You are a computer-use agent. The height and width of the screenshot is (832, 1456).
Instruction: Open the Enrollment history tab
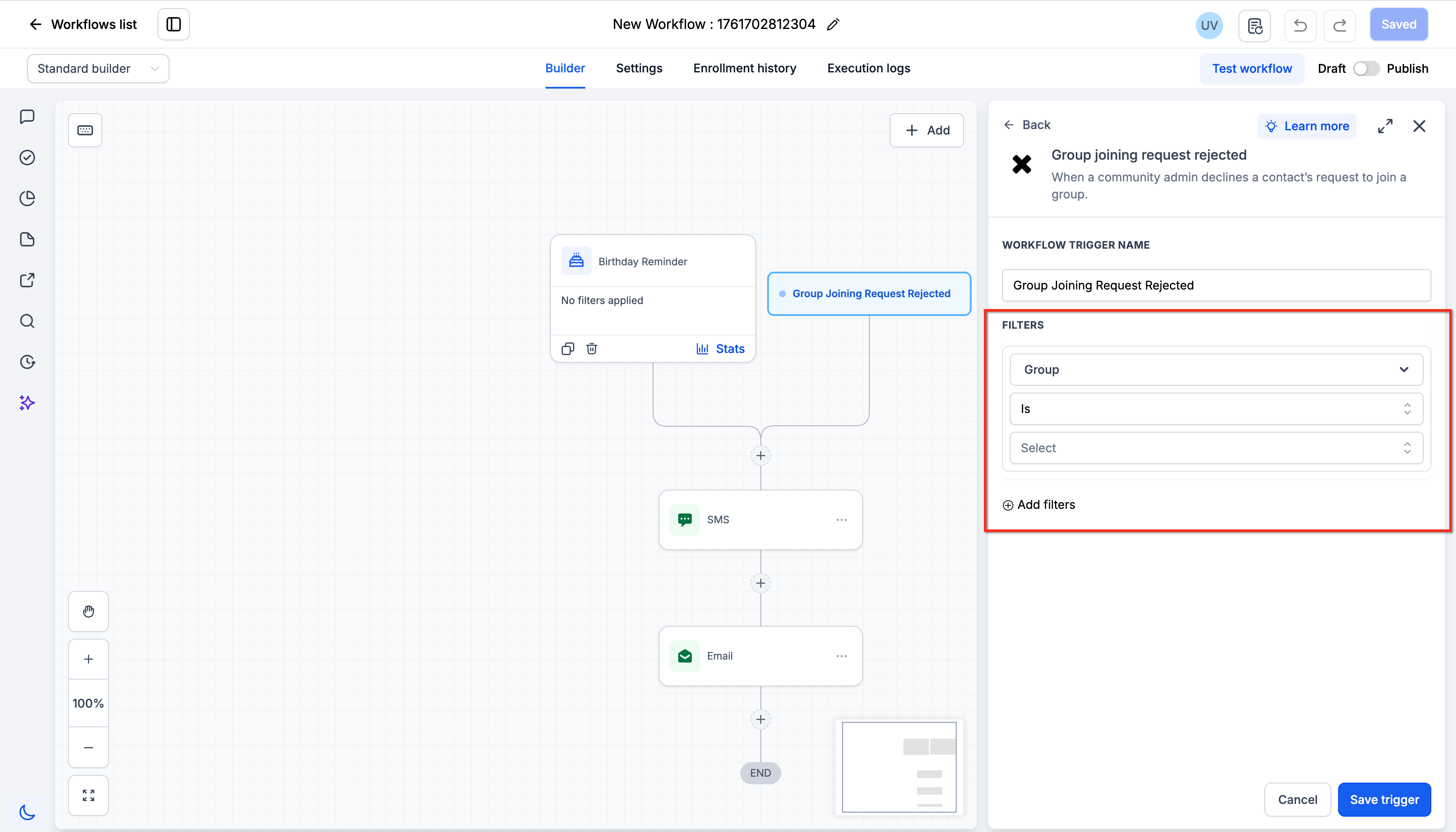pyautogui.click(x=745, y=69)
